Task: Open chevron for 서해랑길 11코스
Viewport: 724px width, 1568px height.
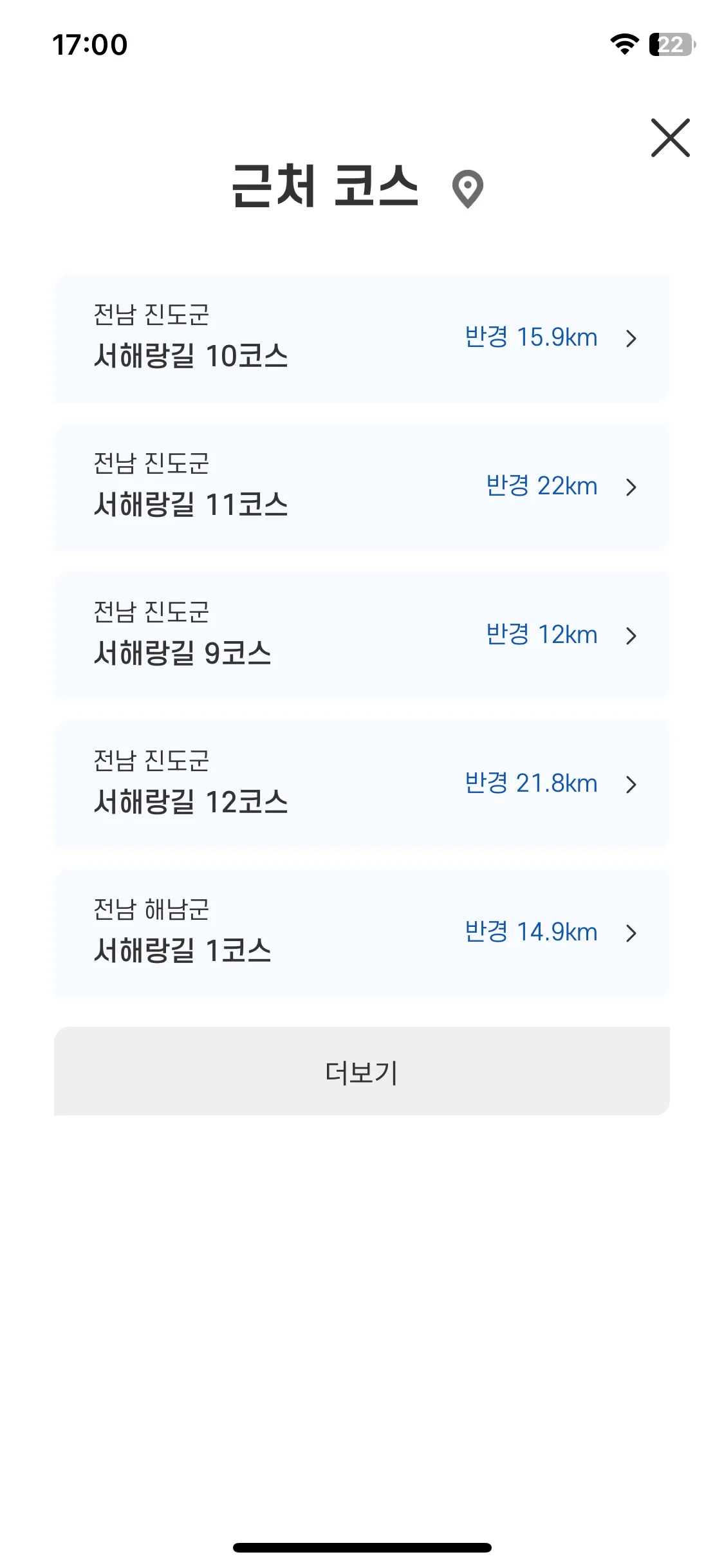Action: point(631,487)
